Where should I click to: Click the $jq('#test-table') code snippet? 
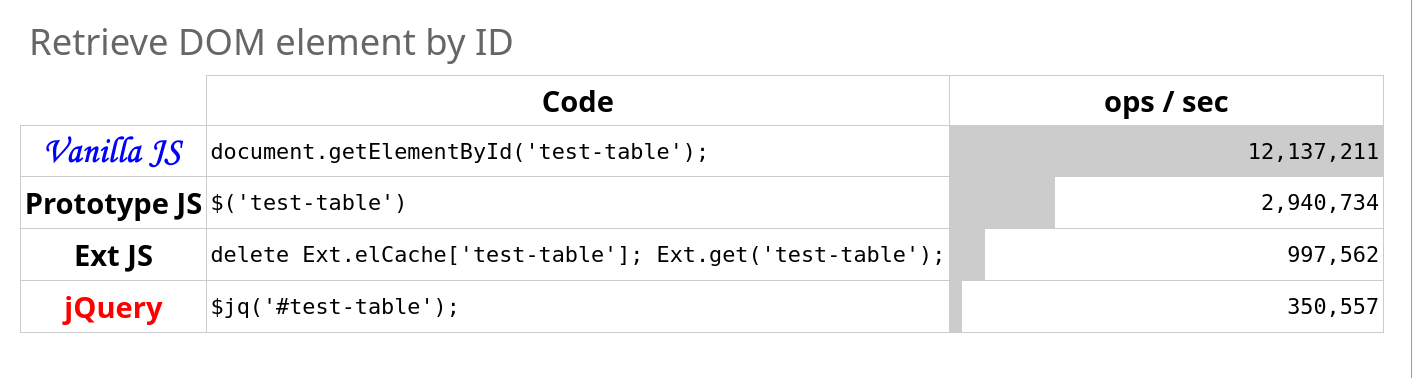click(334, 307)
